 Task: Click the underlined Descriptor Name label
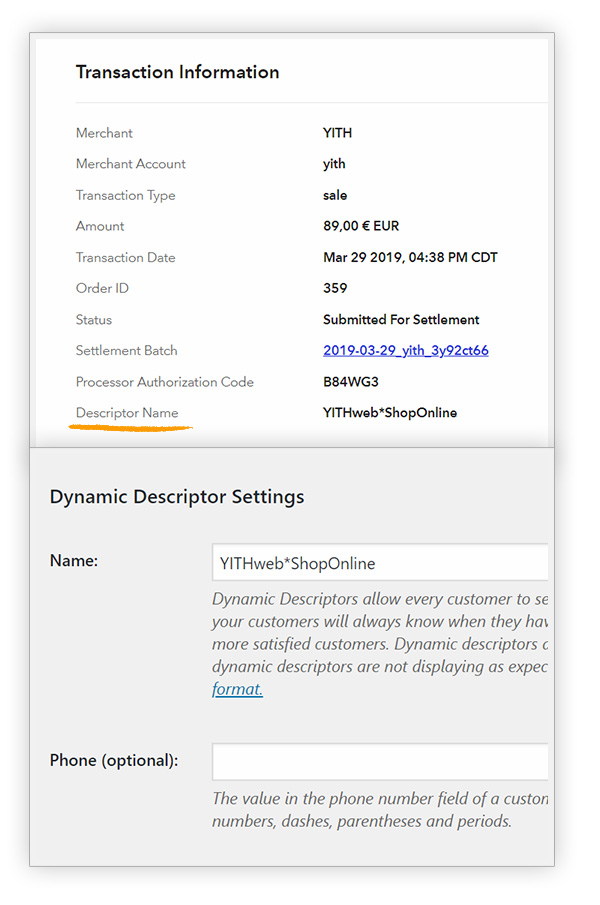(x=126, y=413)
